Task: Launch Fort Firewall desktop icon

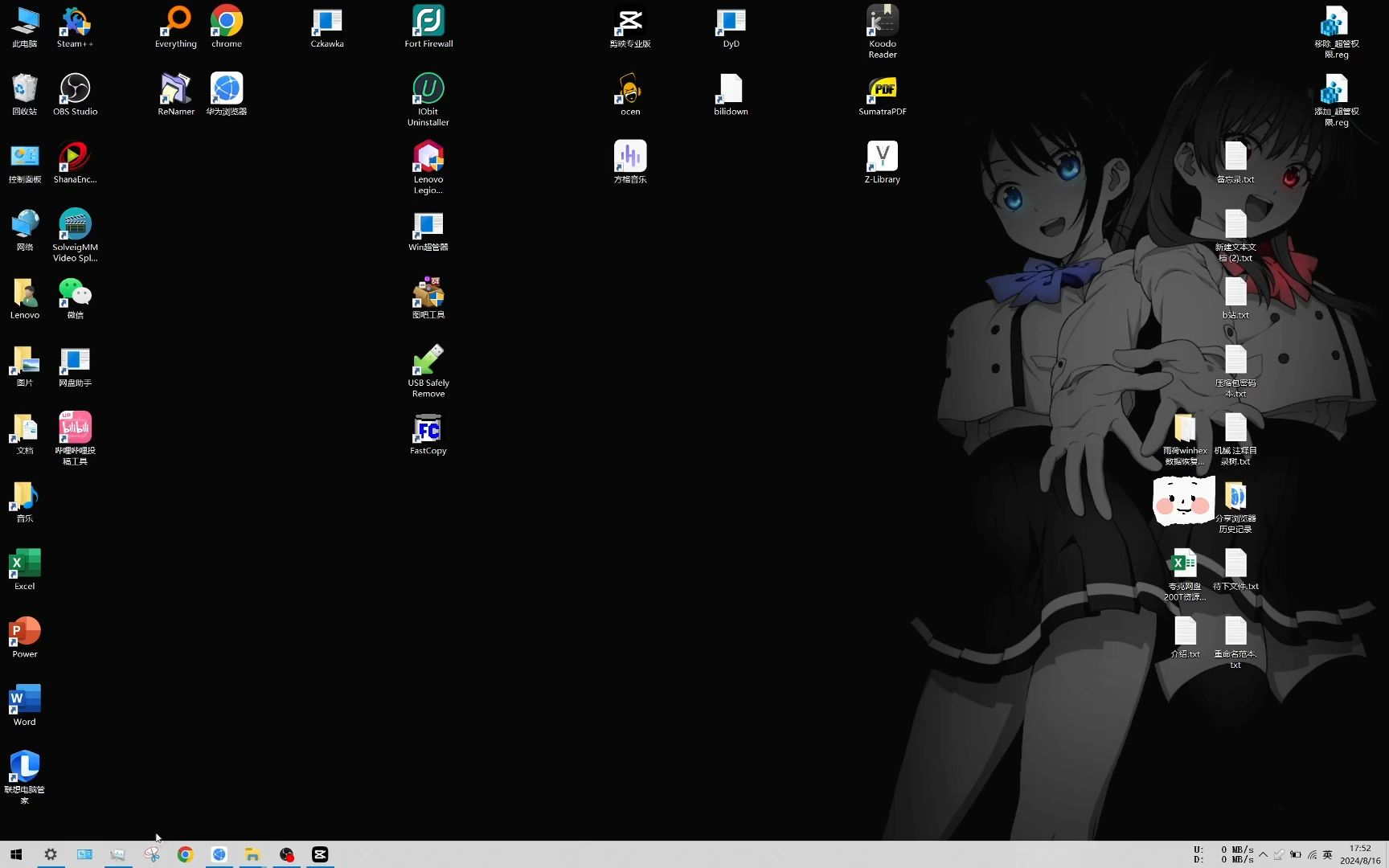Action: [428, 27]
